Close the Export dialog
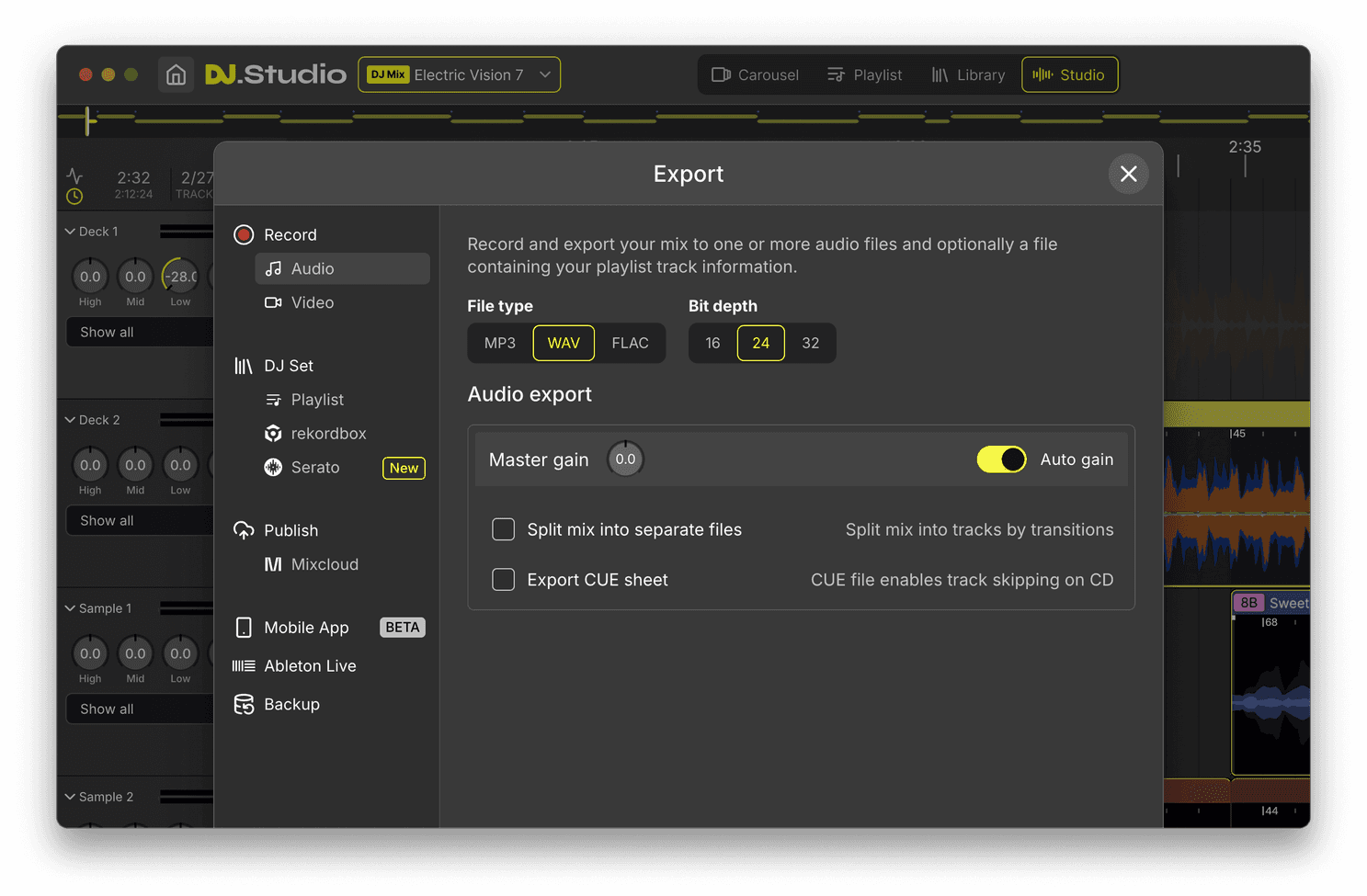The image size is (1367, 896). pyautogui.click(x=1129, y=173)
